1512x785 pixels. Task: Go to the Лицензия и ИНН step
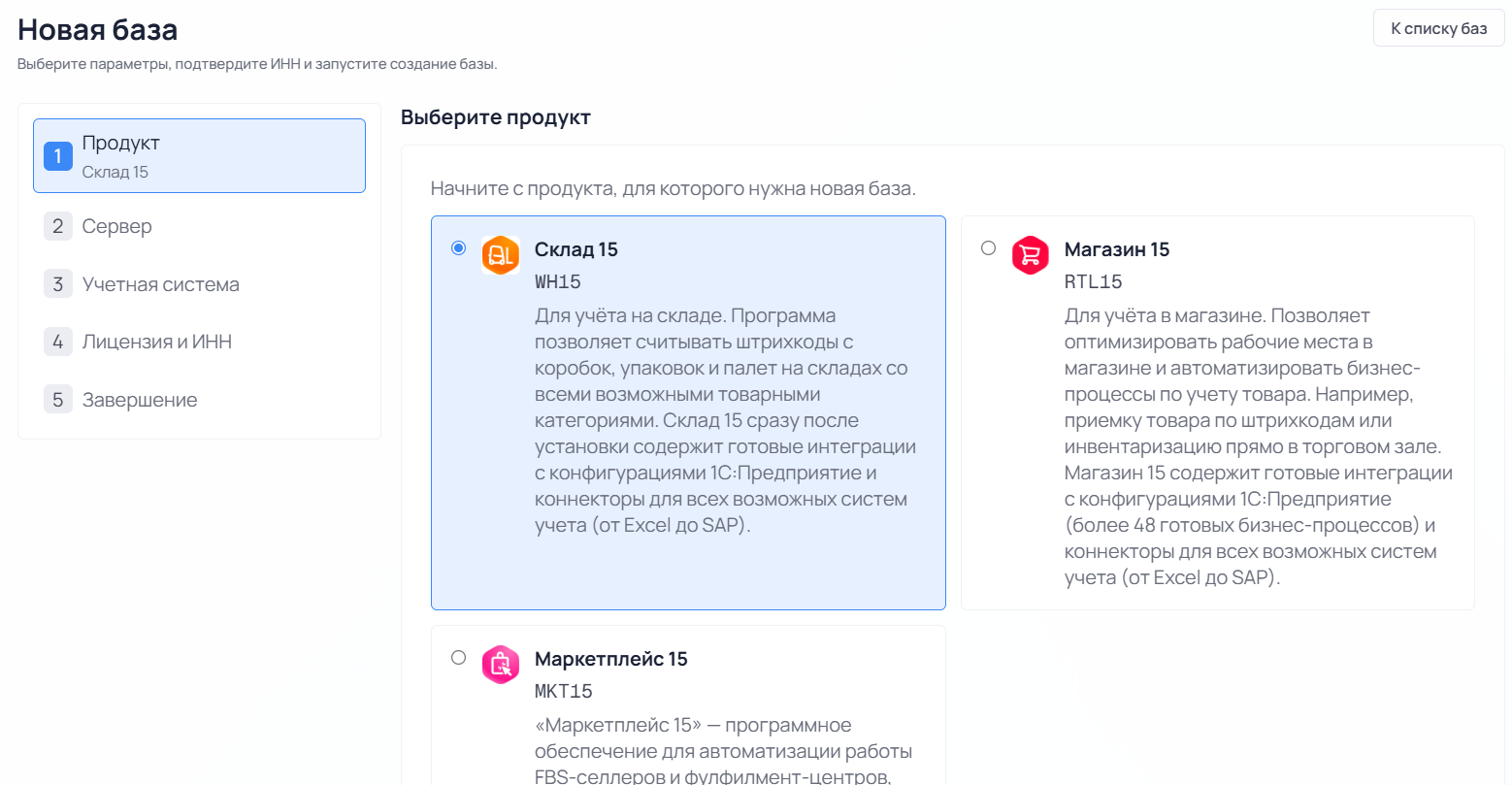click(x=199, y=342)
